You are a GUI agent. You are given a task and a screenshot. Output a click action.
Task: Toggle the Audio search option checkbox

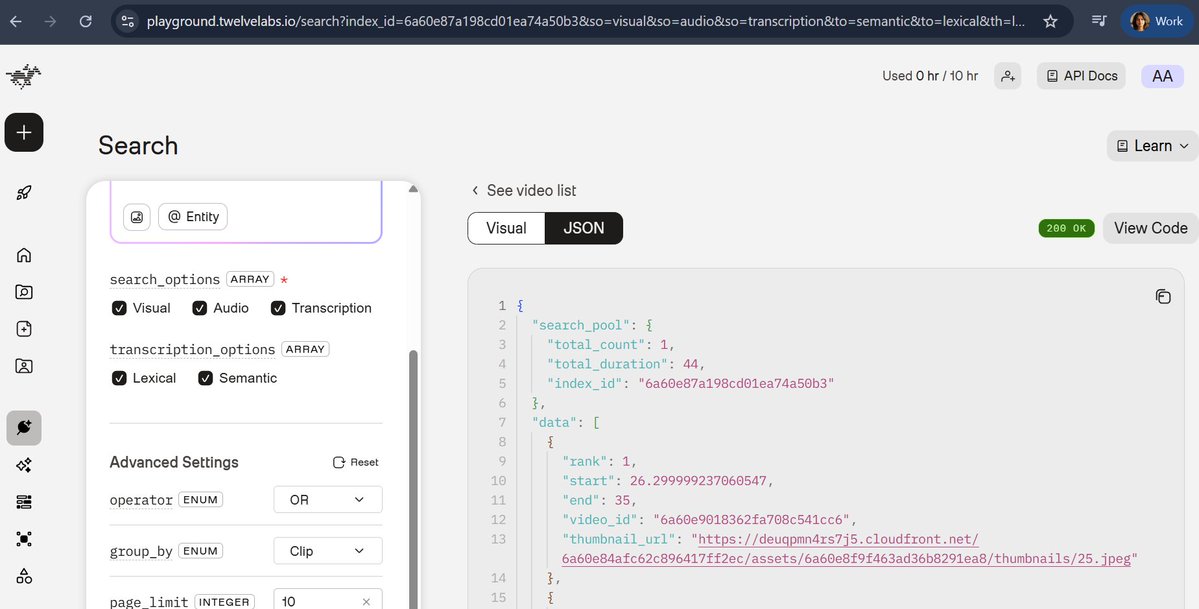point(200,308)
